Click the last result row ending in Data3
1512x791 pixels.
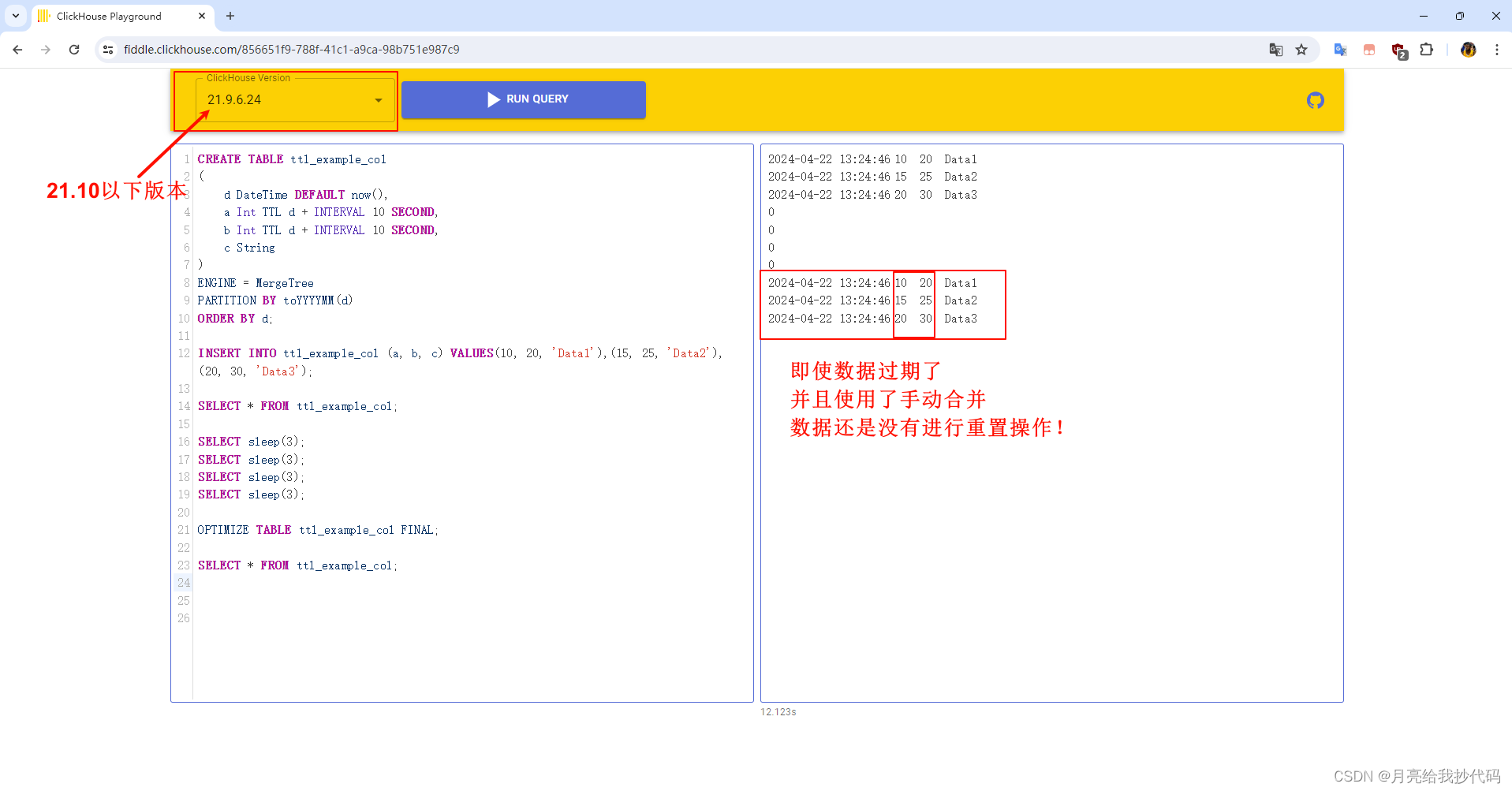(872, 319)
